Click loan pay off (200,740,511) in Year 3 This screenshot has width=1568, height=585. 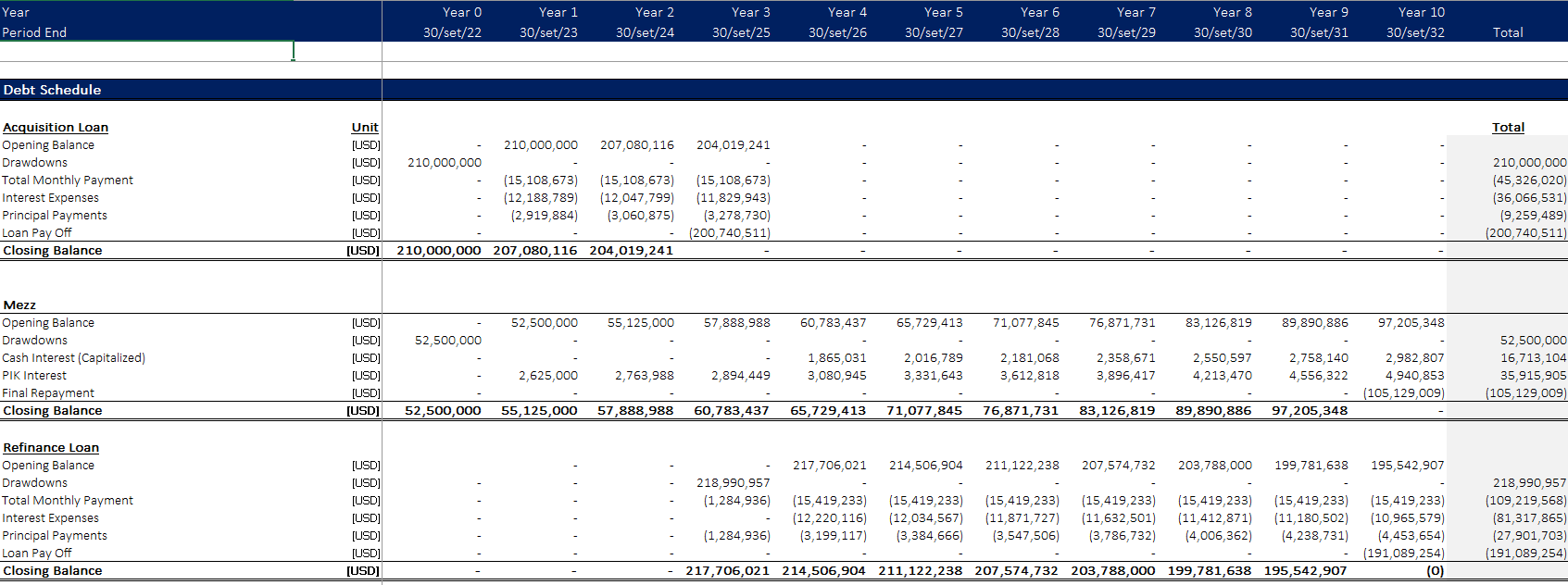pyautogui.click(x=730, y=233)
